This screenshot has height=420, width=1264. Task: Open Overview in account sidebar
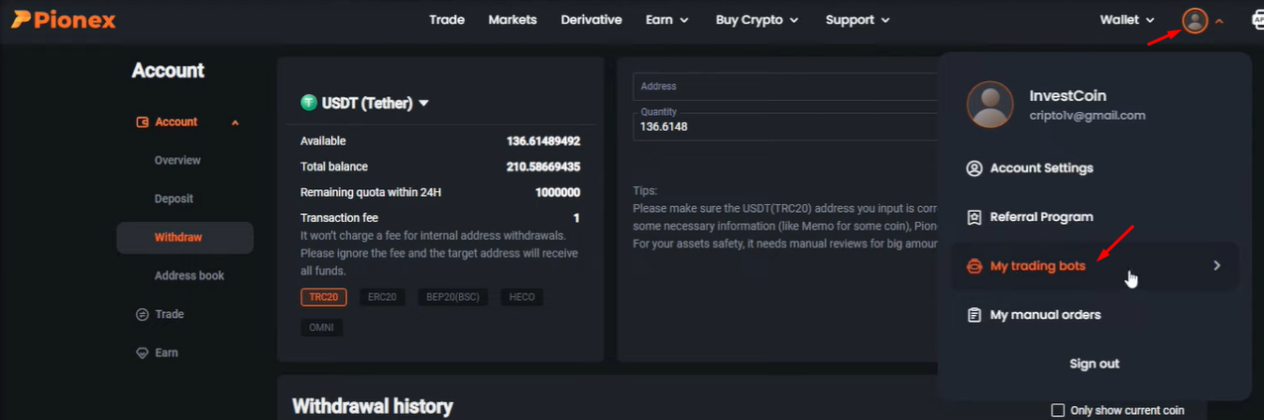(177, 160)
